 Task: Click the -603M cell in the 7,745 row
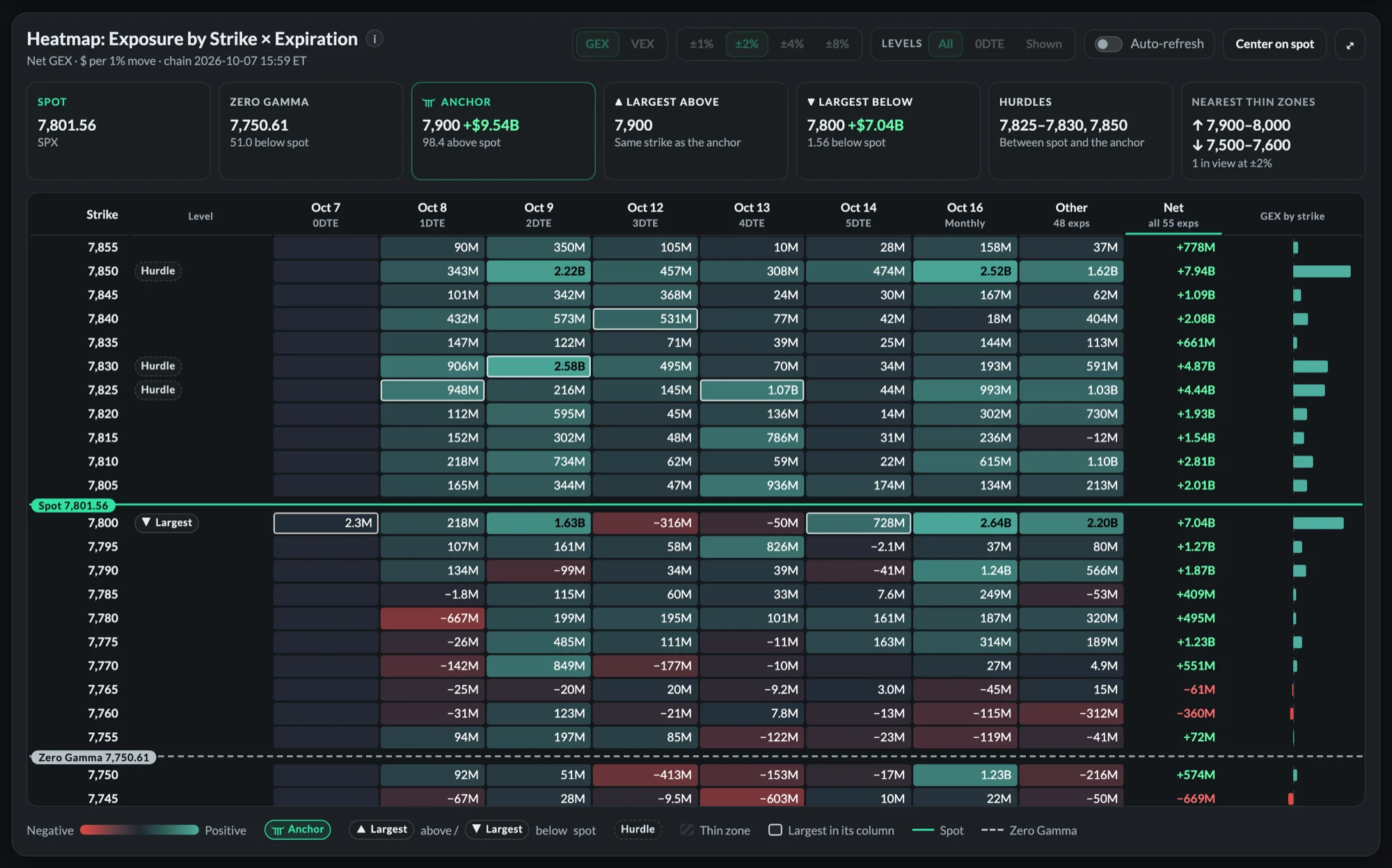click(x=752, y=798)
